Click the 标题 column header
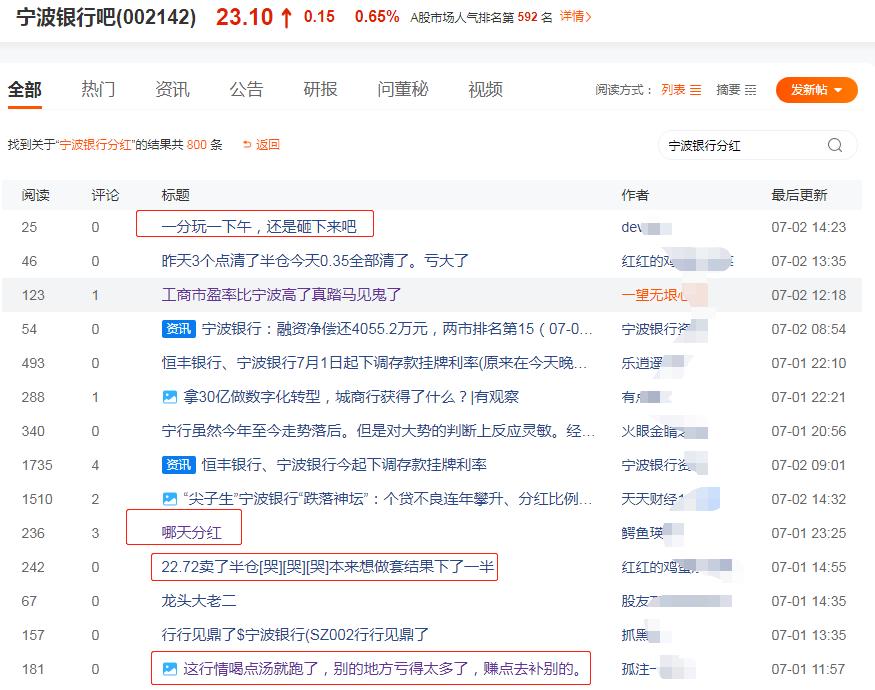 point(176,195)
